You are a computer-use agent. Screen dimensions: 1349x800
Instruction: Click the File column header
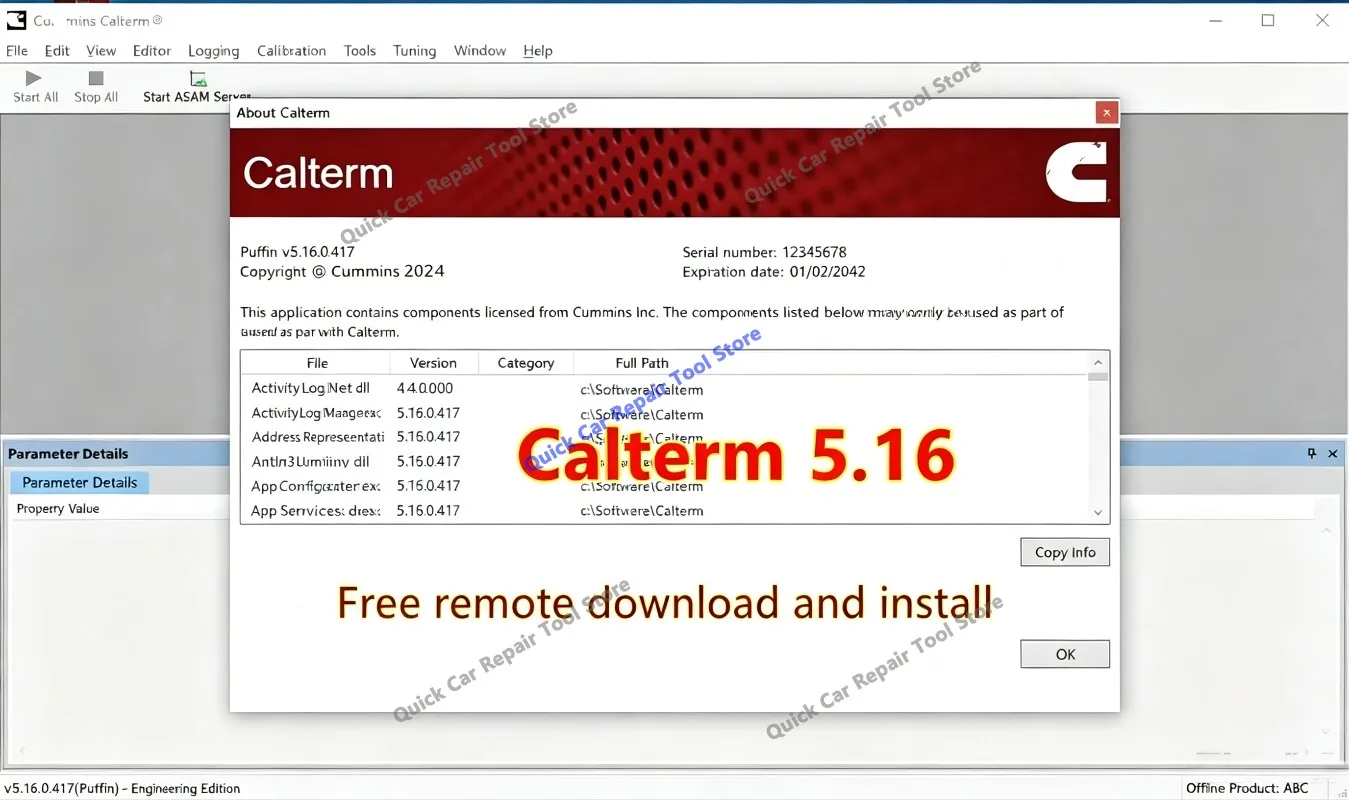click(x=317, y=363)
